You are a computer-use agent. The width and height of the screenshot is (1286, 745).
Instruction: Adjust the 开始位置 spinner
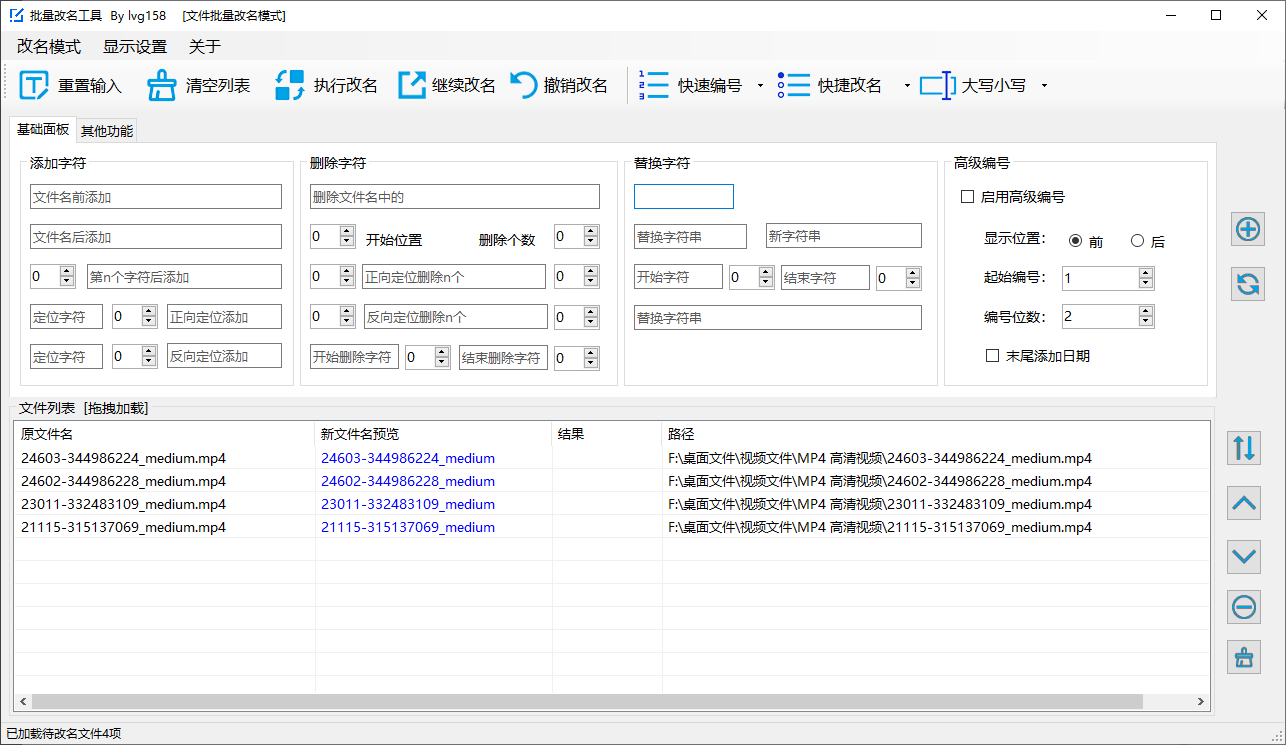(348, 236)
